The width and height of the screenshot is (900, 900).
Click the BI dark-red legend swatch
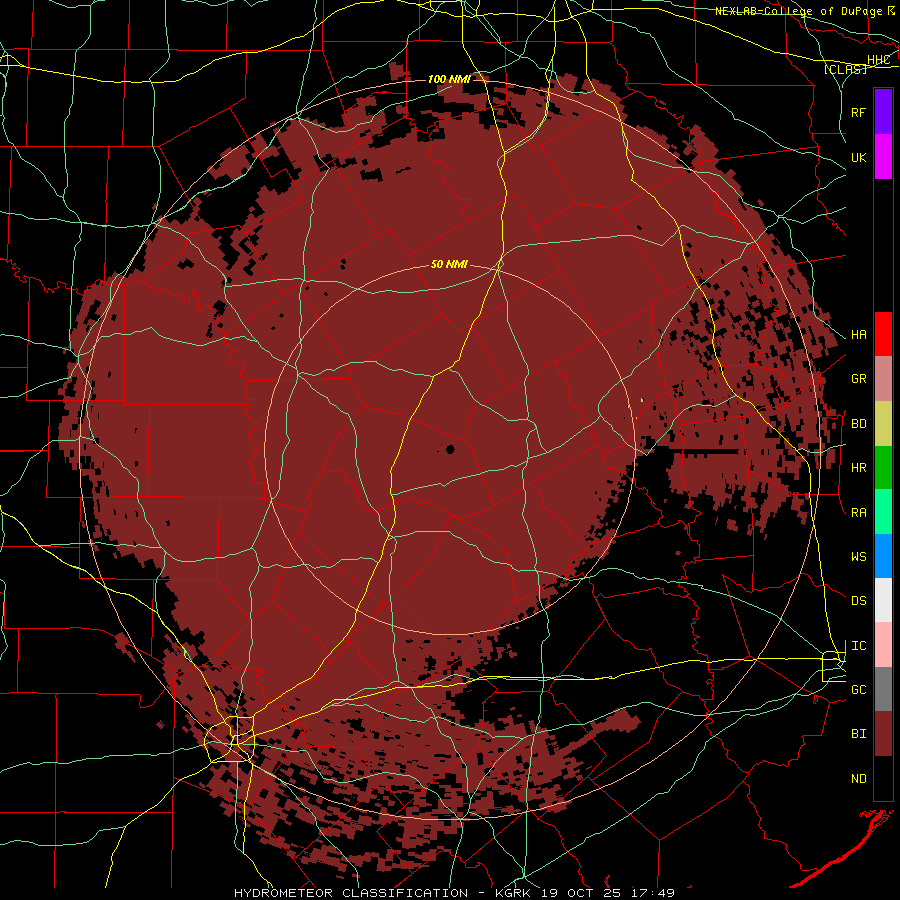point(883,734)
